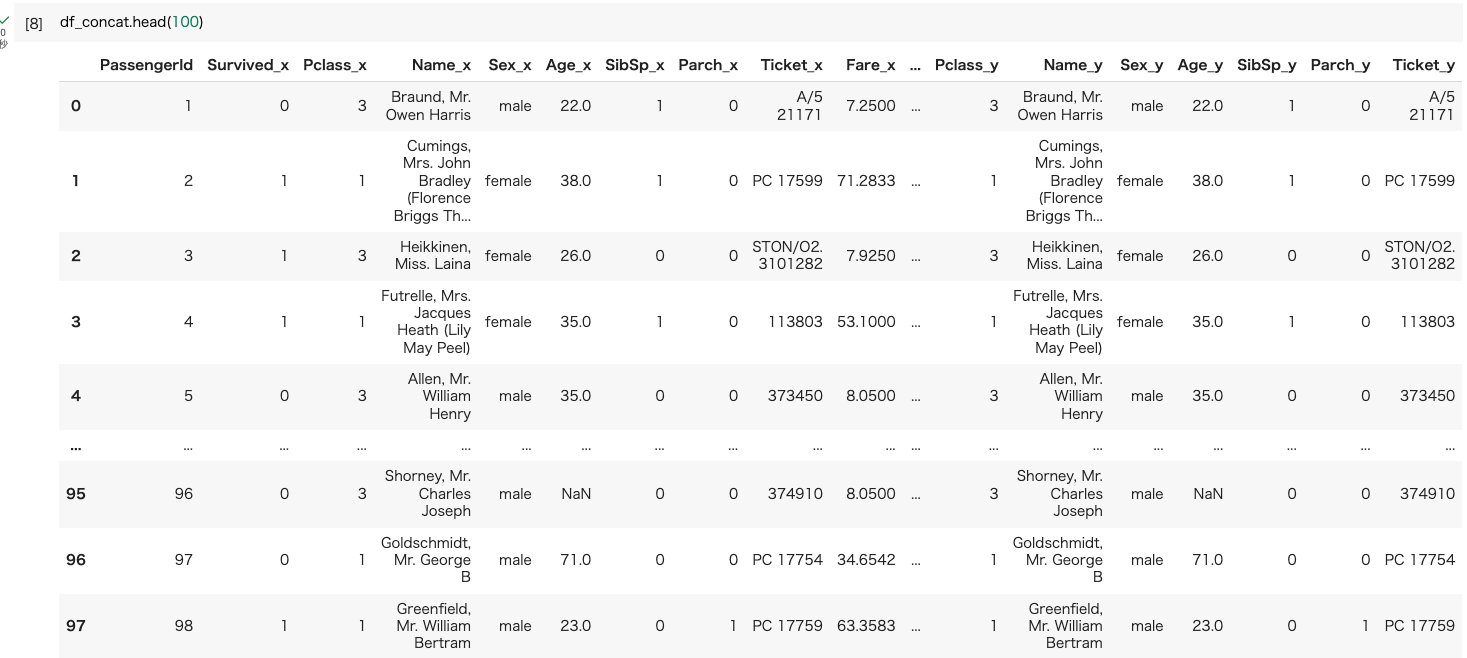
Task: Click the cell number [8] label
Action: 34,23
